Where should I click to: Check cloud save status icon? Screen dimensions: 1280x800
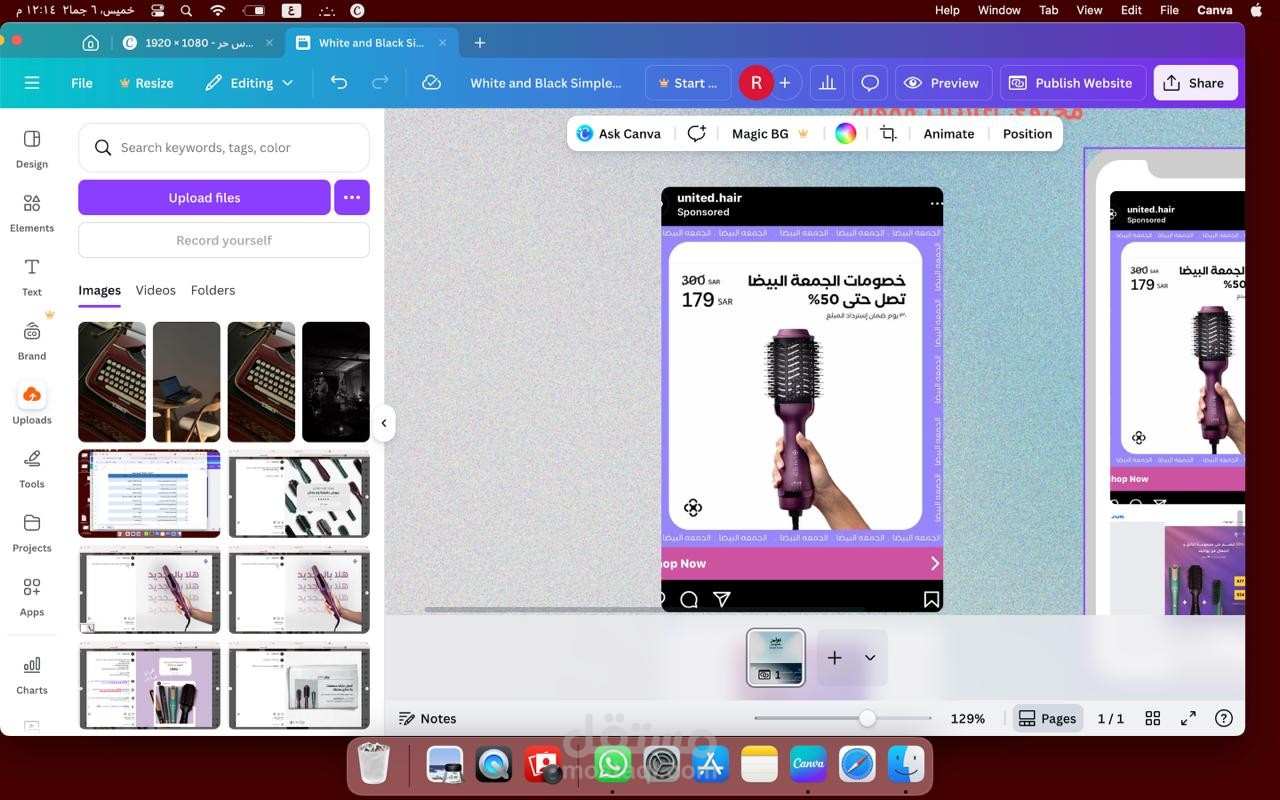431,83
